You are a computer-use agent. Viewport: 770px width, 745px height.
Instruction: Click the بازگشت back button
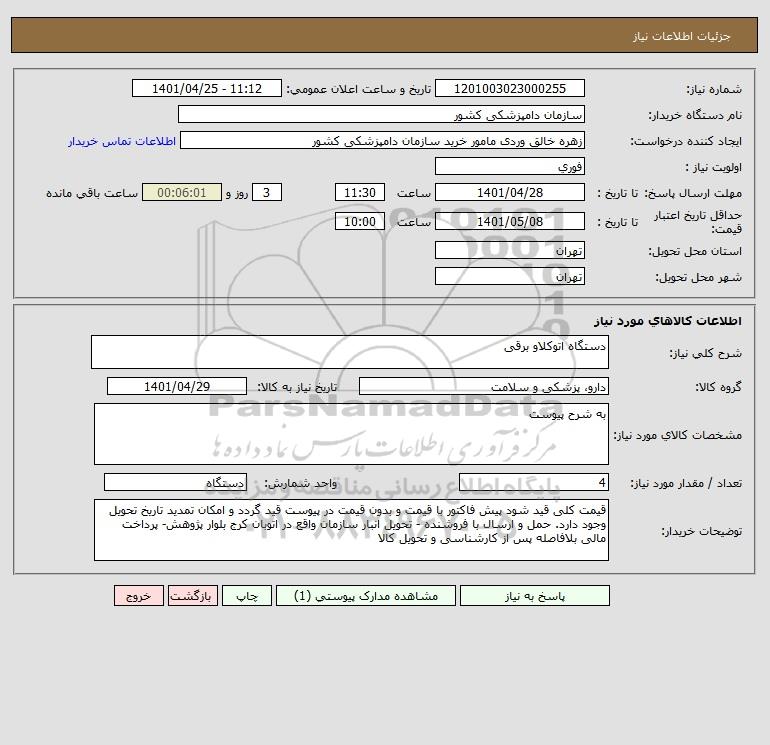[192, 596]
